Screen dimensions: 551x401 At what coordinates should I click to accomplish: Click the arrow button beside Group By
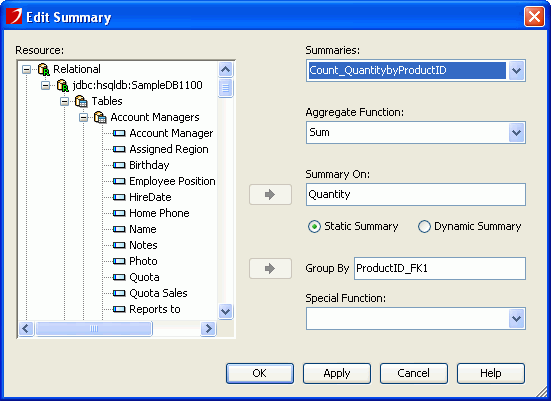[x=270, y=269]
